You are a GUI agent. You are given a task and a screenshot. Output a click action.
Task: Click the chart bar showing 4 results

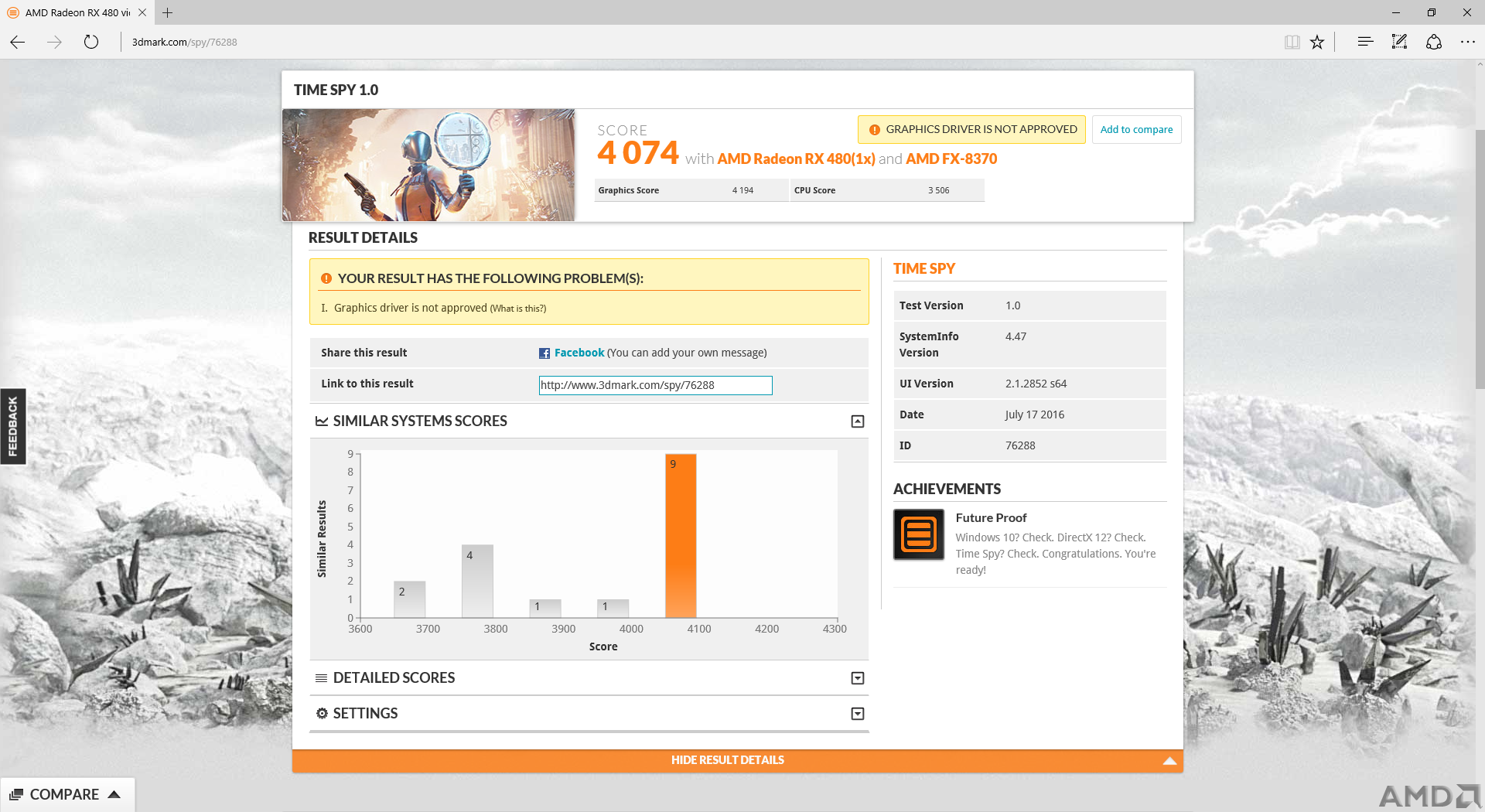tap(477, 581)
